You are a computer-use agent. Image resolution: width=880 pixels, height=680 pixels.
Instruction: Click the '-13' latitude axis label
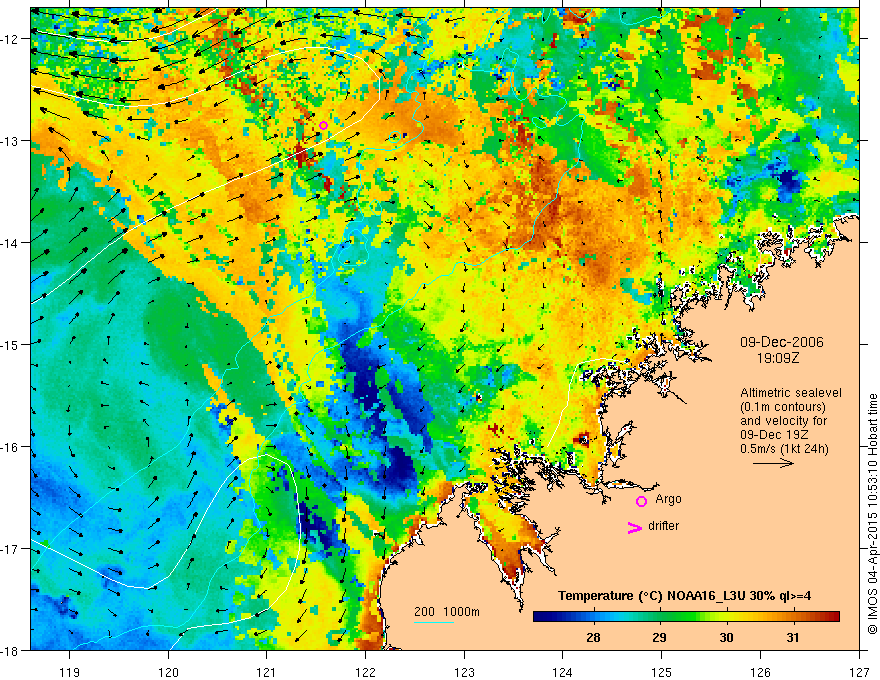click(11, 140)
